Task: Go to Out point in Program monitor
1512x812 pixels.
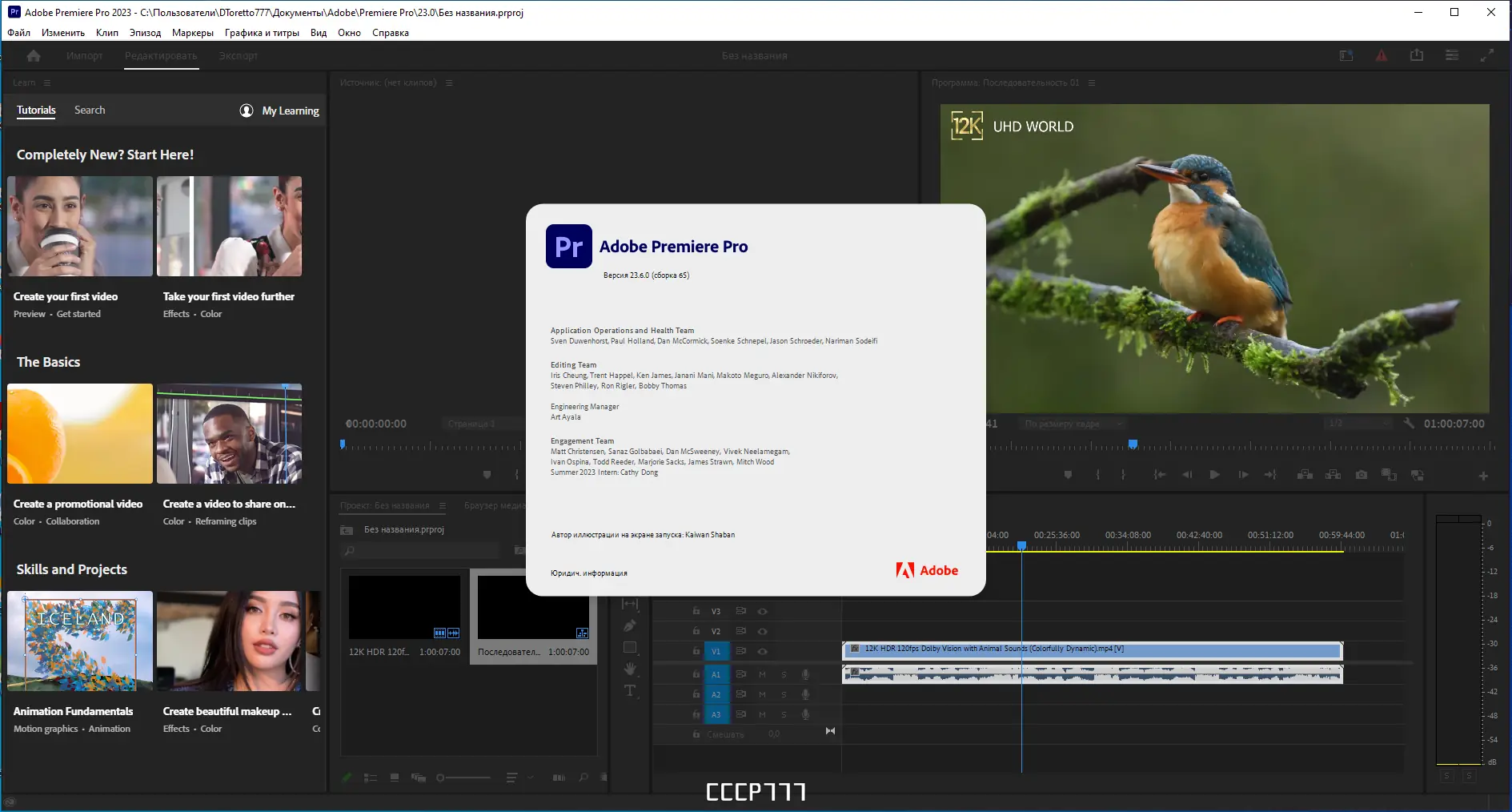Action: [x=1270, y=475]
